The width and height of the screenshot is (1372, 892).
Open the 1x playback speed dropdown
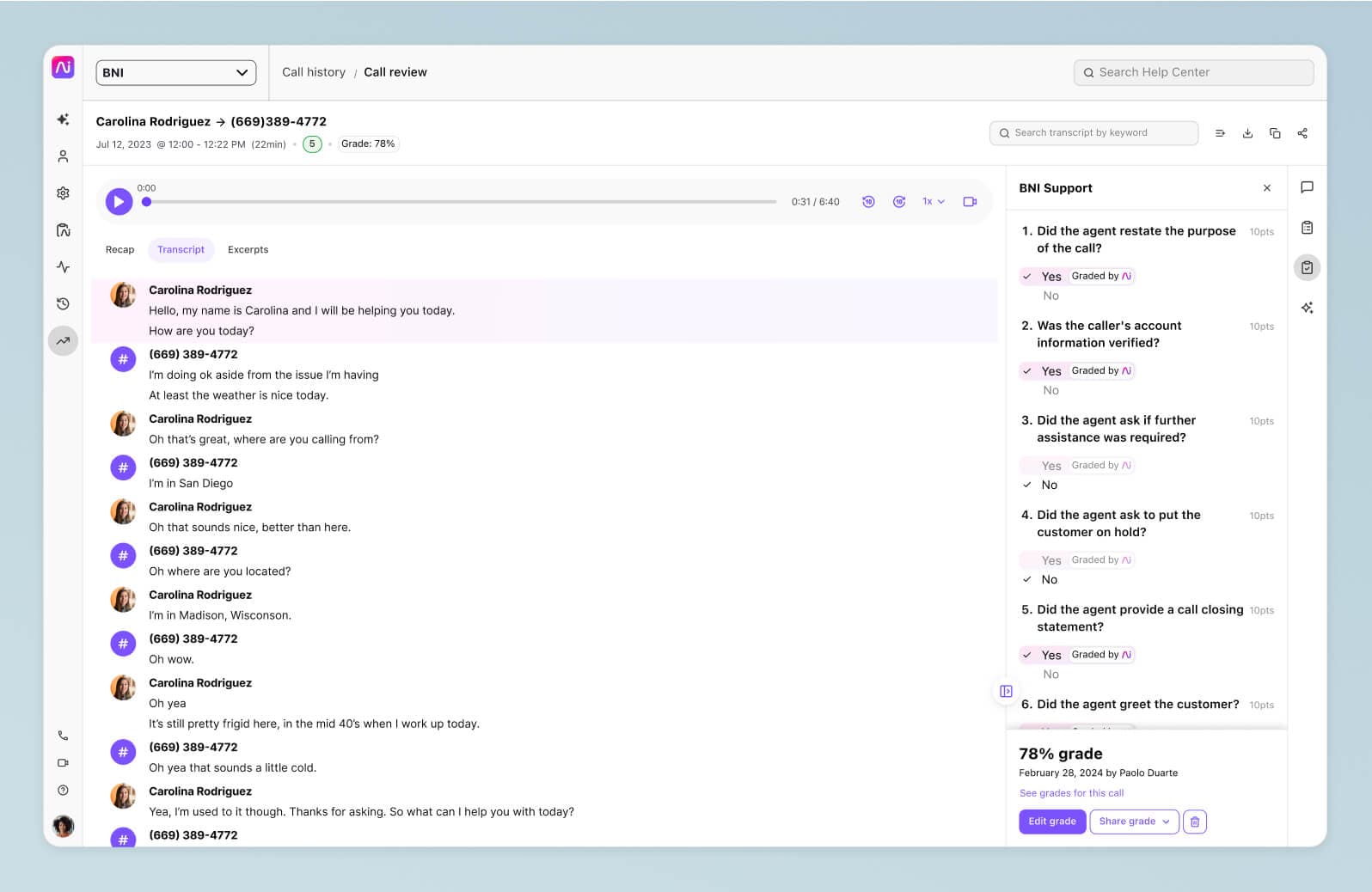(x=934, y=202)
